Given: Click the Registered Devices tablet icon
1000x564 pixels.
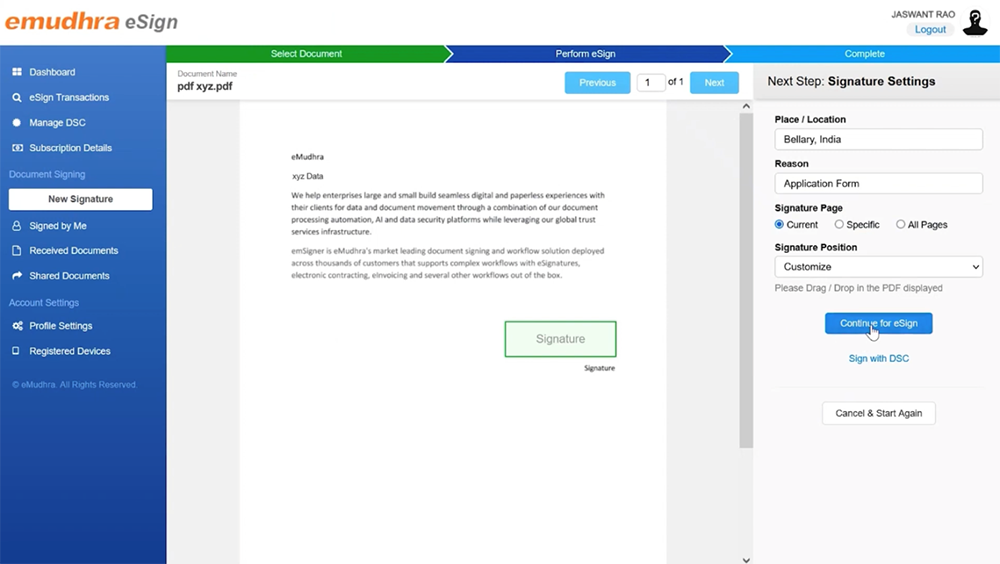Looking at the screenshot, I should [17, 351].
